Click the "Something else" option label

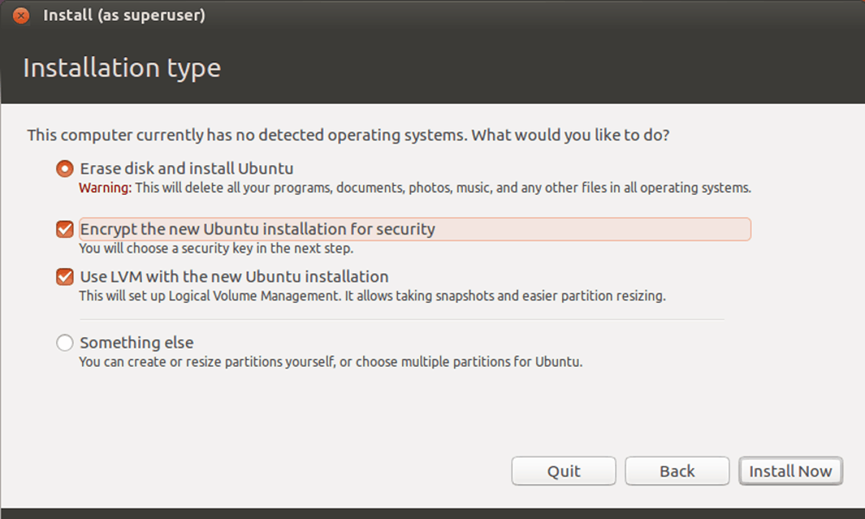pos(137,343)
